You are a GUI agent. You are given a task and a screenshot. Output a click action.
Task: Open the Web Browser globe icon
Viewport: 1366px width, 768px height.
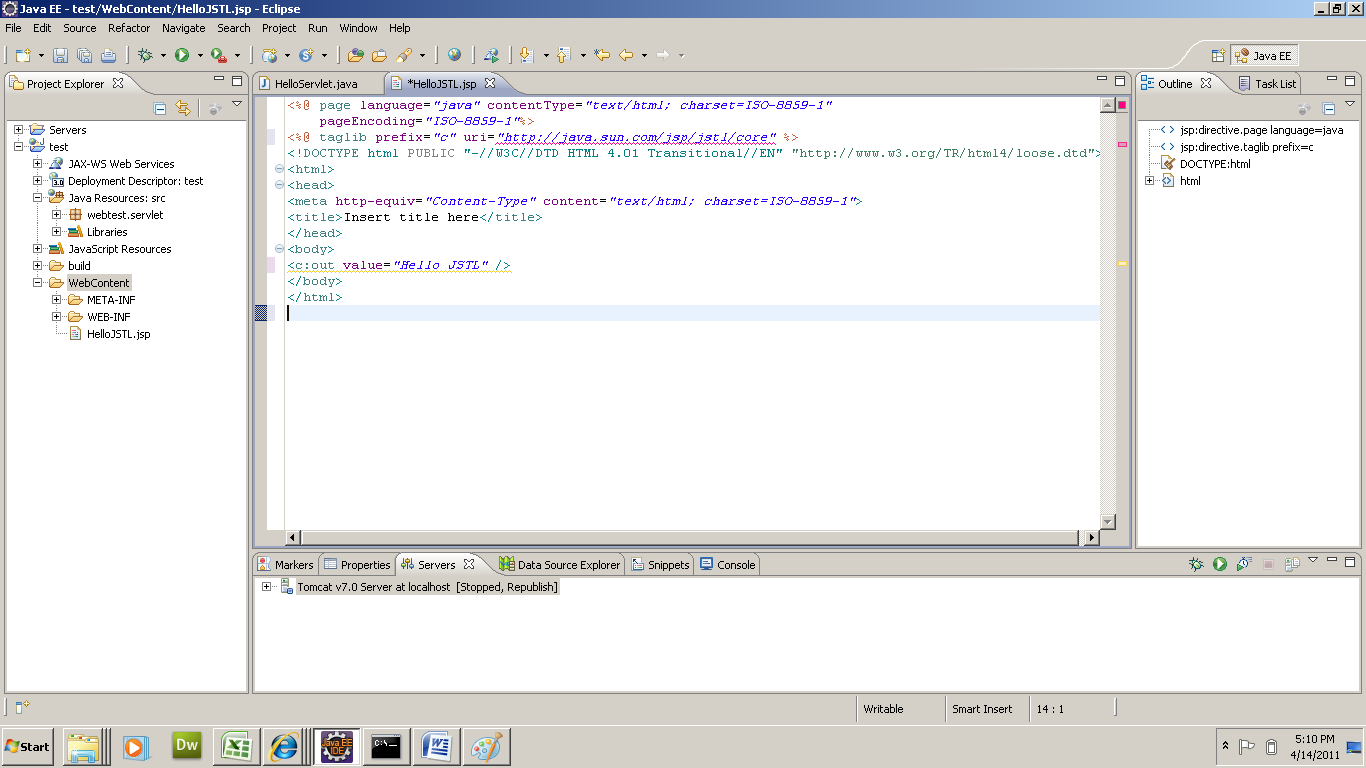coord(455,56)
